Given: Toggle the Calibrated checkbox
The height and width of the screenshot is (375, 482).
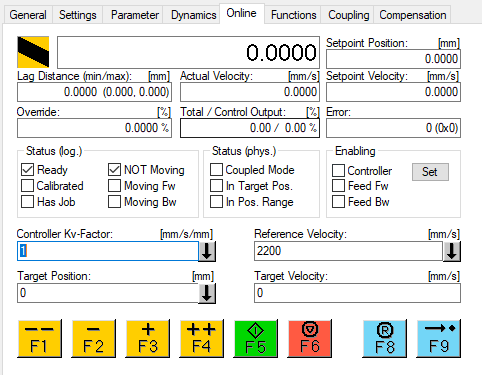Looking at the screenshot, I should 27,186.
